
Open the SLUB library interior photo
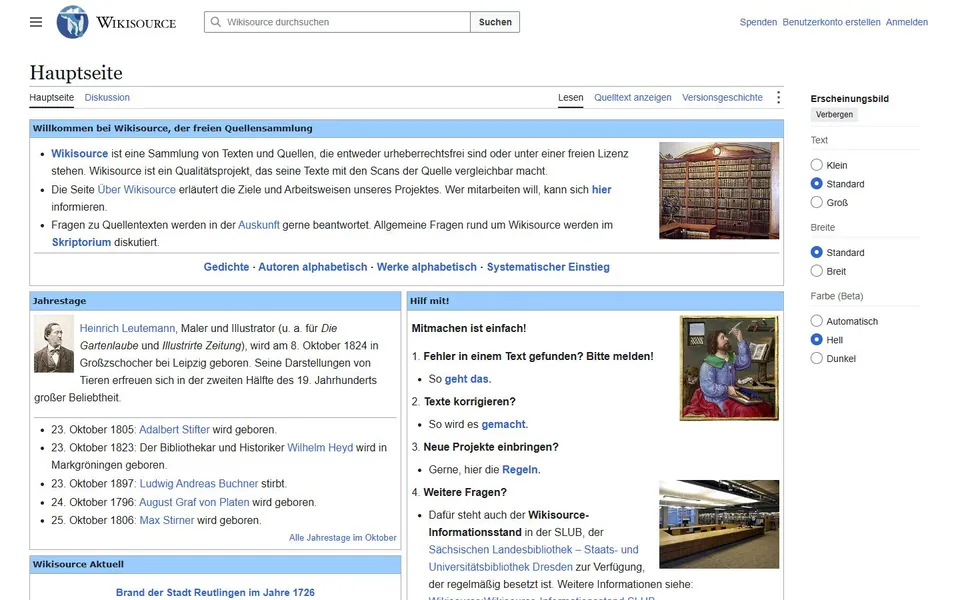click(719, 524)
